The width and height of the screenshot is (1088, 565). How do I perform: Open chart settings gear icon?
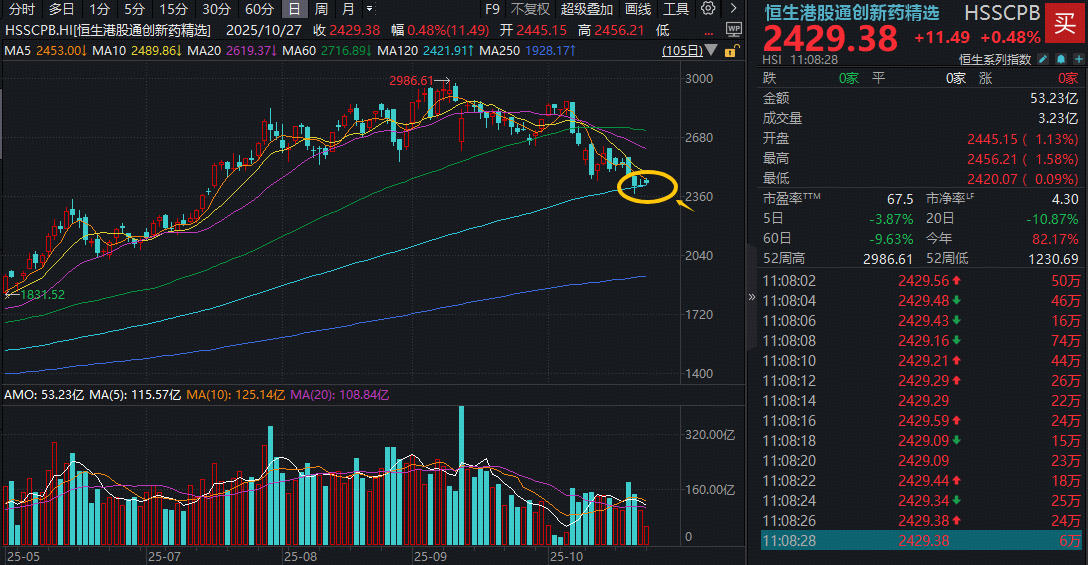pos(708,8)
